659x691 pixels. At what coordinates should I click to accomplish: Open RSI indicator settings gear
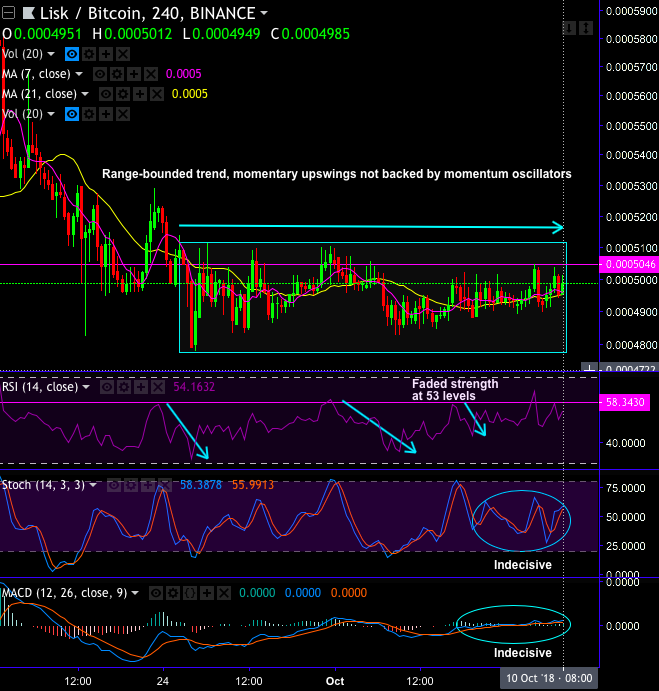[x=125, y=386]
